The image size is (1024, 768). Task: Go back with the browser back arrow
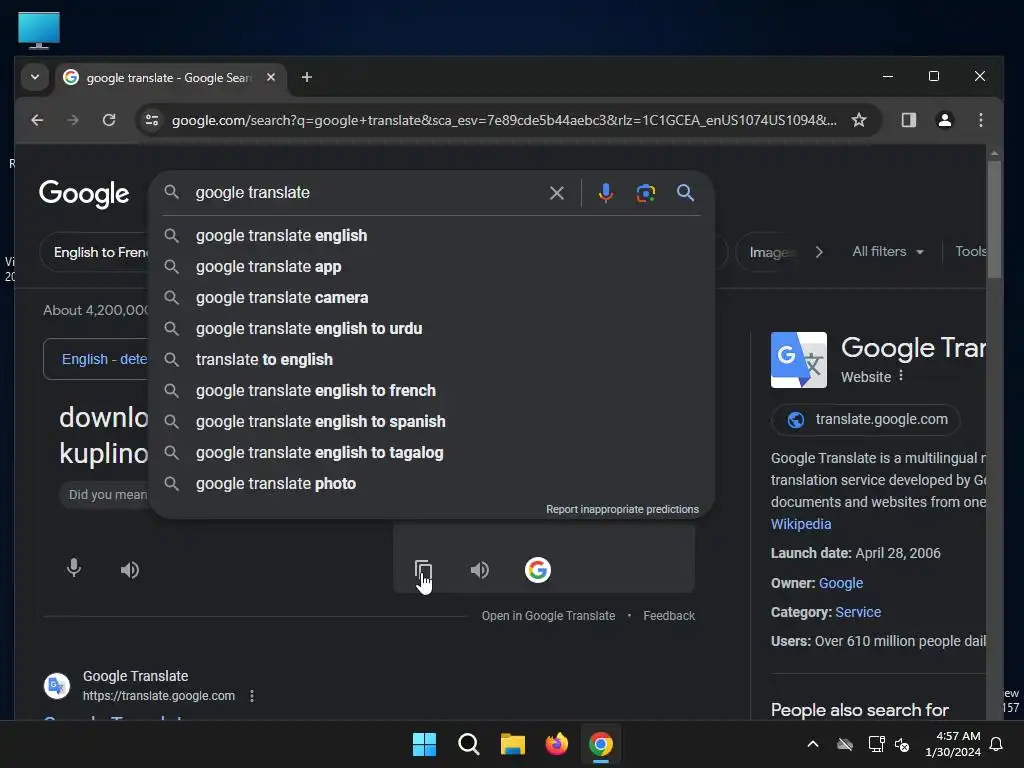(37, 120)
